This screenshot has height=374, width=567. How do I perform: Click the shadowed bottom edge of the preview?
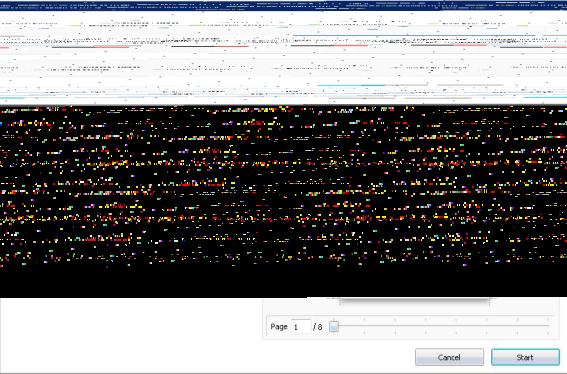(x=414, y=299)
